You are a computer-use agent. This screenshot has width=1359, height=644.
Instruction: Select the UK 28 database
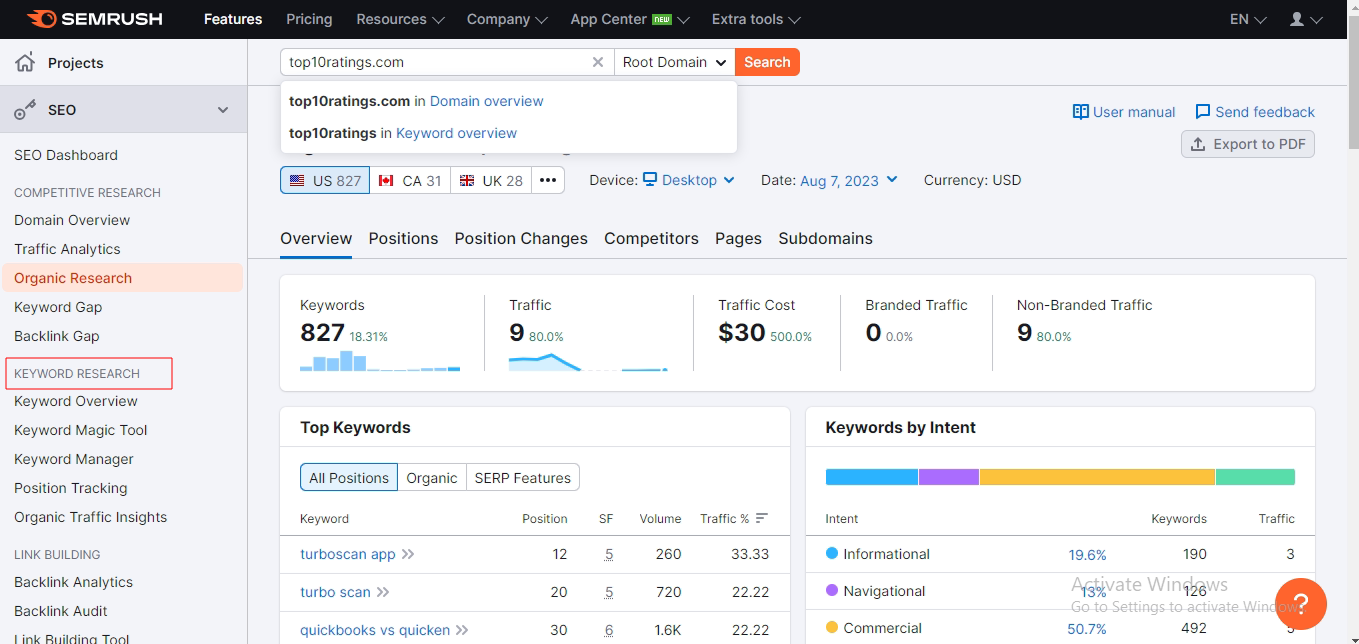click(x=491, y=180)
